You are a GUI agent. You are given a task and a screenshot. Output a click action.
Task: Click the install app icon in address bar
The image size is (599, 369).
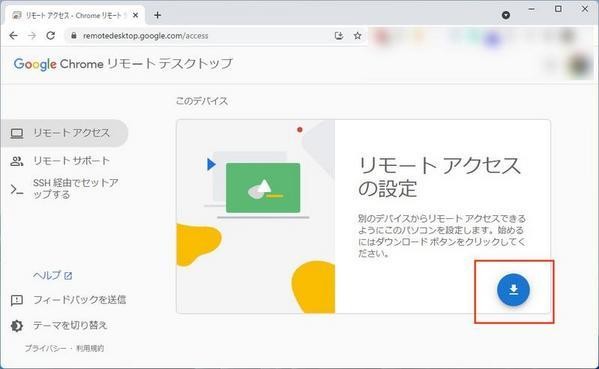click(x=339, y=36)
